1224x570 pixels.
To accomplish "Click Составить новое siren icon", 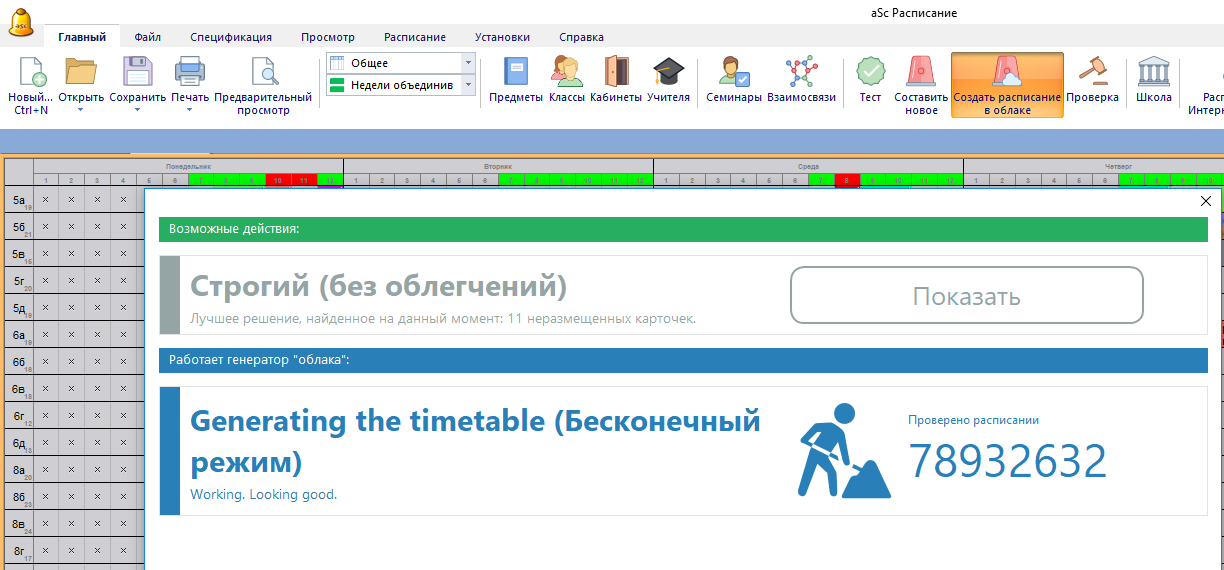I will pos(920,73).
